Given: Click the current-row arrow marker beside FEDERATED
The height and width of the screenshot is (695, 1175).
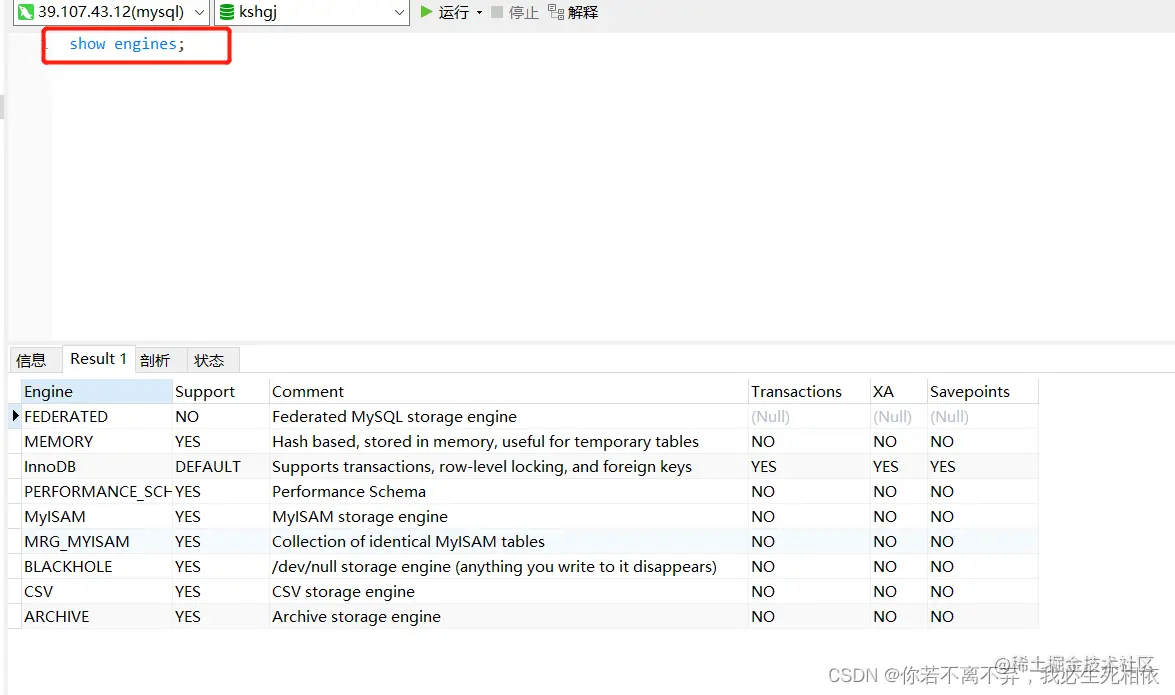Looking at the screenshot, I should coord(15,416).
